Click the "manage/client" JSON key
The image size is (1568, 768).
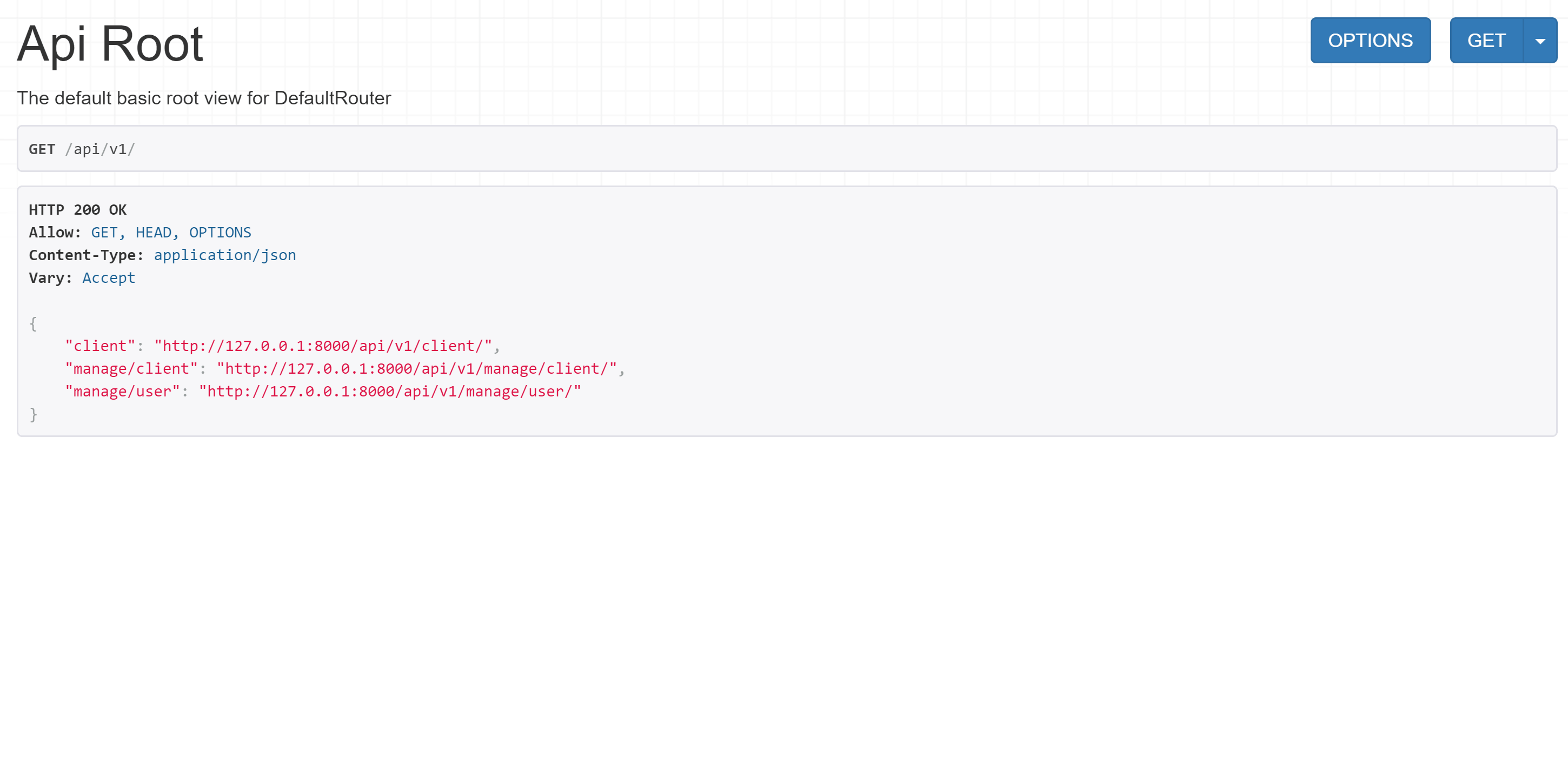(x=131, y=368)
